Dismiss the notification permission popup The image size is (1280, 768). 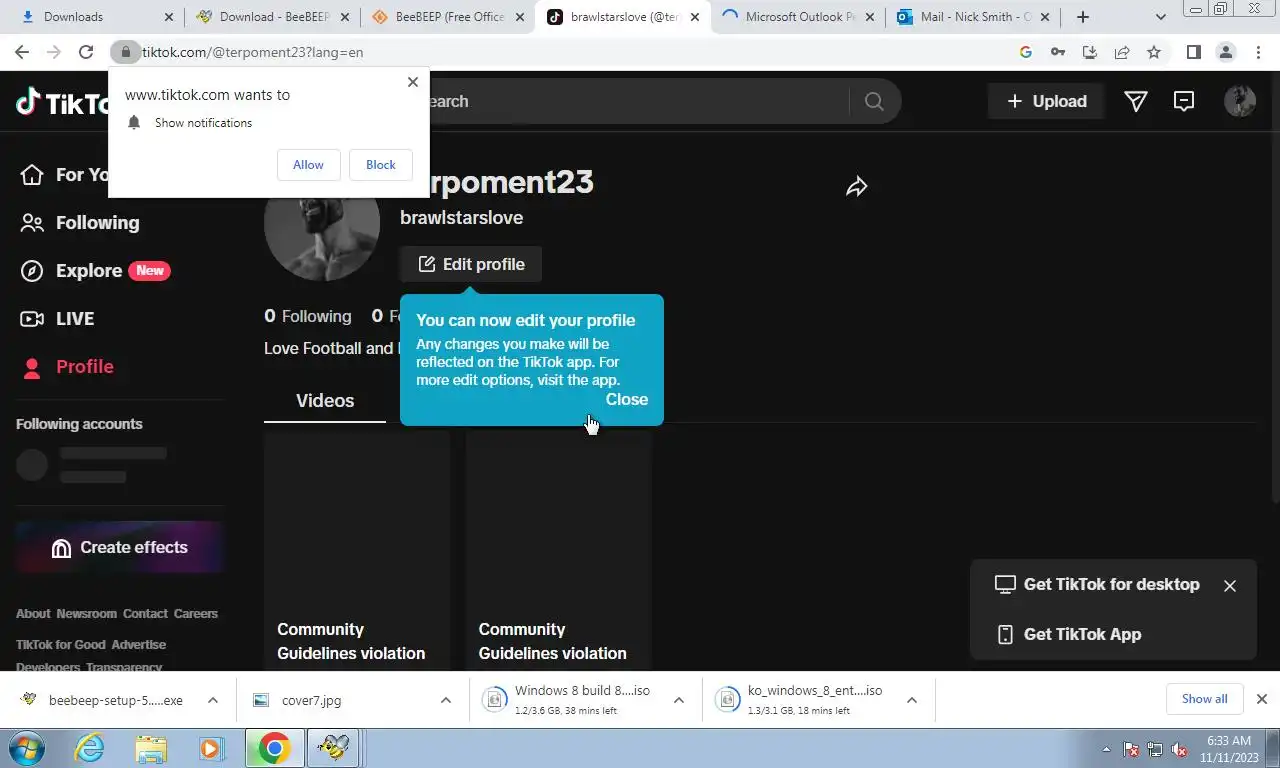pyautogui.click(x=413, y=82)
